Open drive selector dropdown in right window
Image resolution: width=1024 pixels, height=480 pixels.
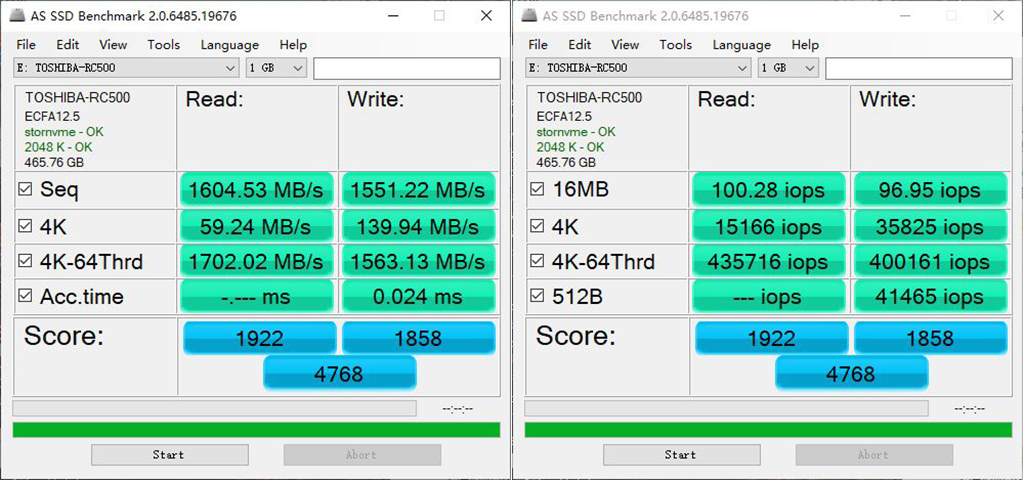[638, 68]
